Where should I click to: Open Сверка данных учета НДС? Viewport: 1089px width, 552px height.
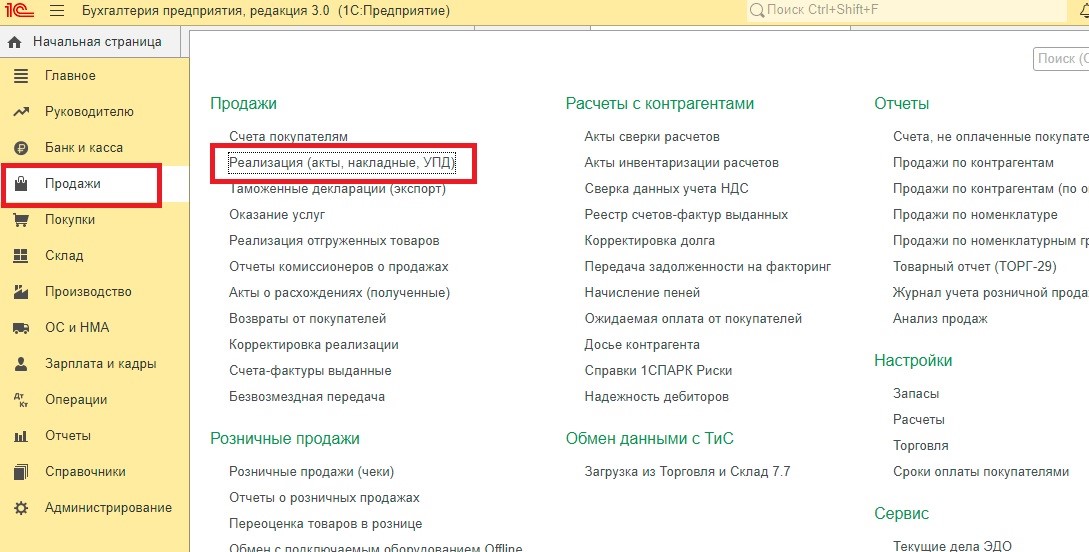pos(667,189)
